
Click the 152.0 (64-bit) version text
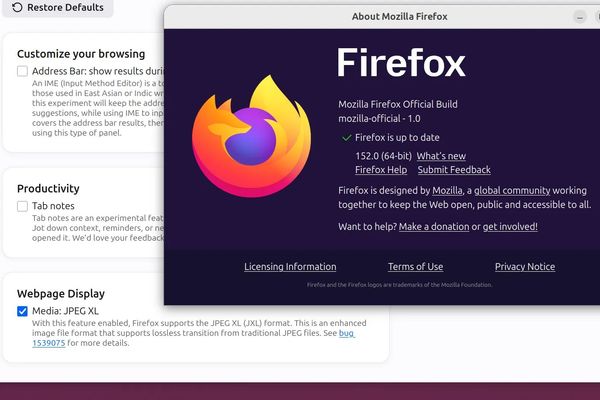click(x=383, y=156)
